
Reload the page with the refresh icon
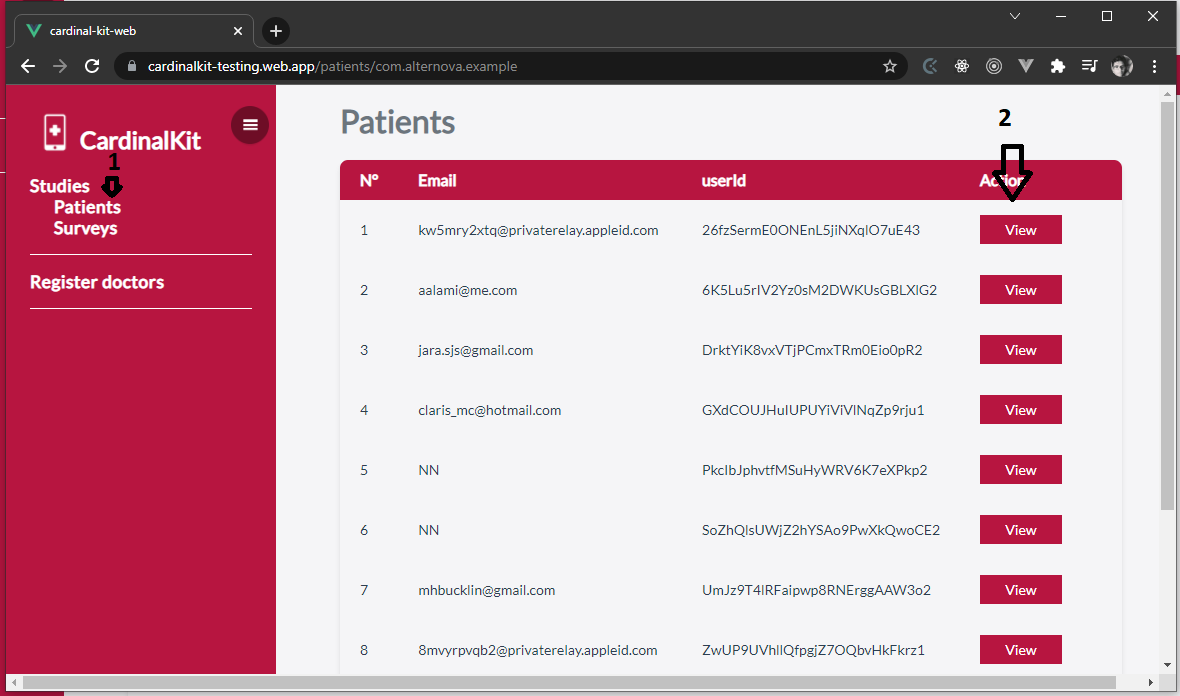pyautogui.click(x=92, y=66)
